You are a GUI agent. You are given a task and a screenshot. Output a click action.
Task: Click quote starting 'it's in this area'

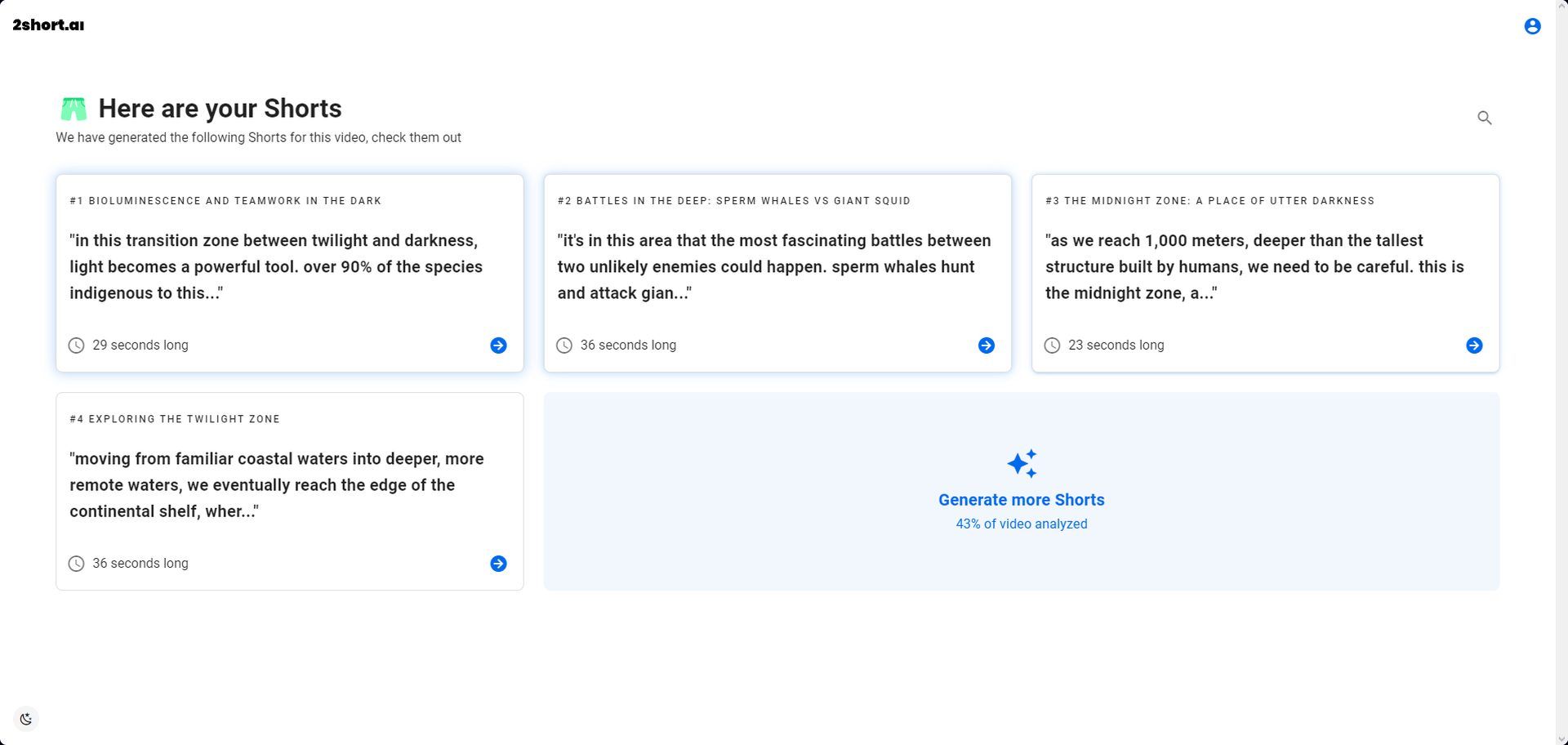point(774,267)
